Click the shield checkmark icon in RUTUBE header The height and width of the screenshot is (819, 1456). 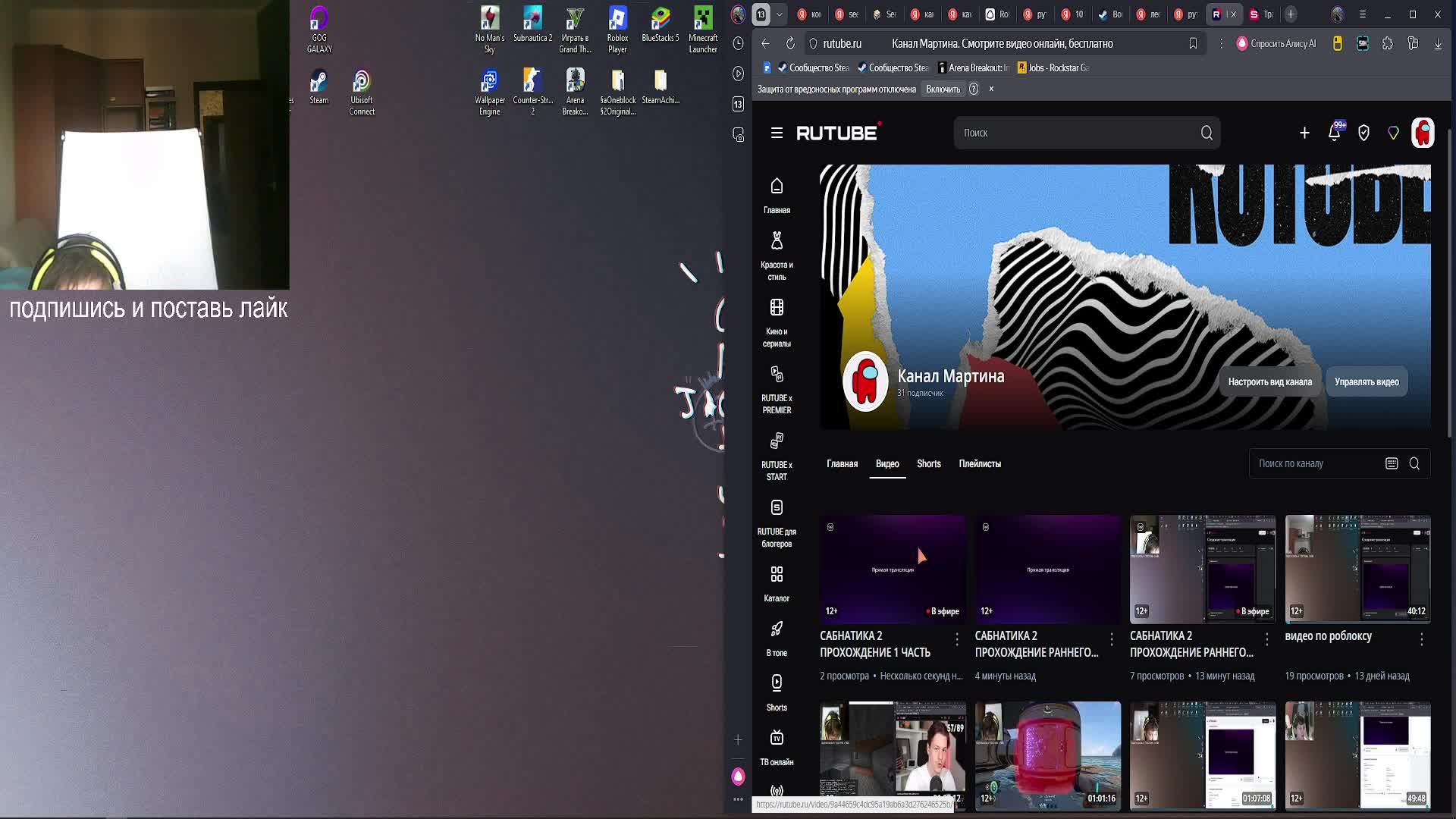coord(1363,133)
